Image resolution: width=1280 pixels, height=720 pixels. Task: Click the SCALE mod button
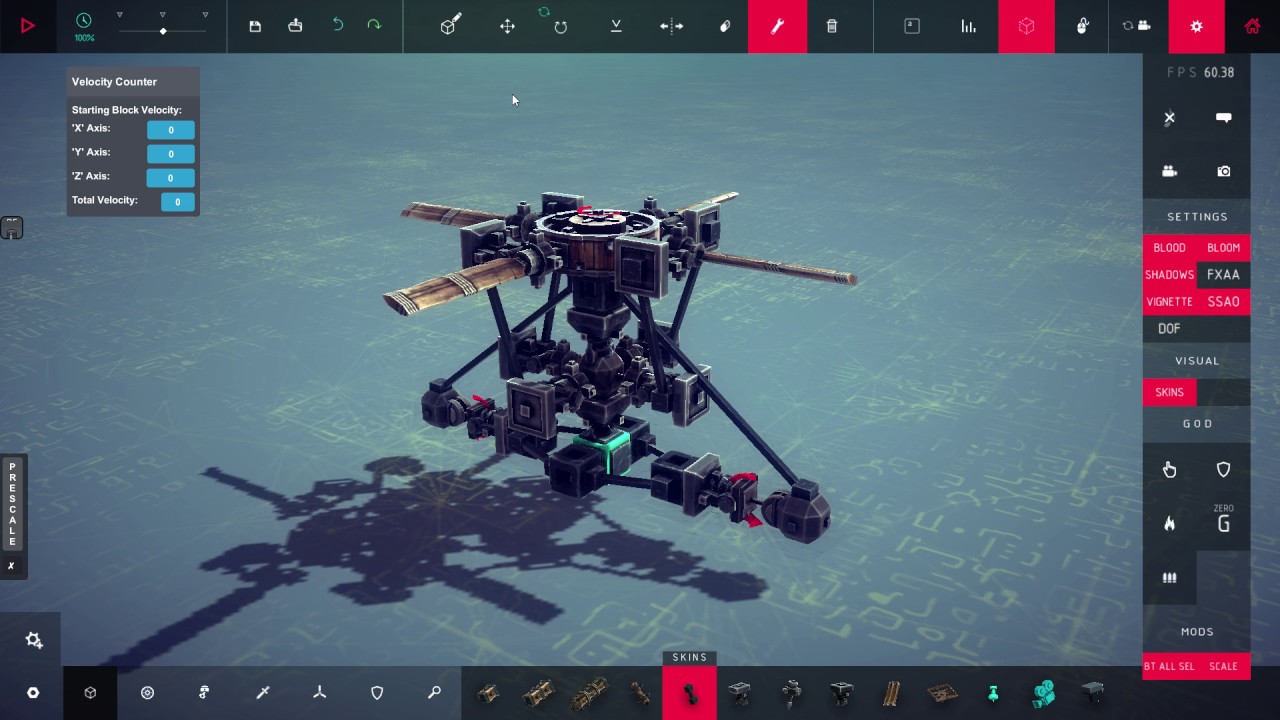pyautogui.click(x=1223, y=666)
